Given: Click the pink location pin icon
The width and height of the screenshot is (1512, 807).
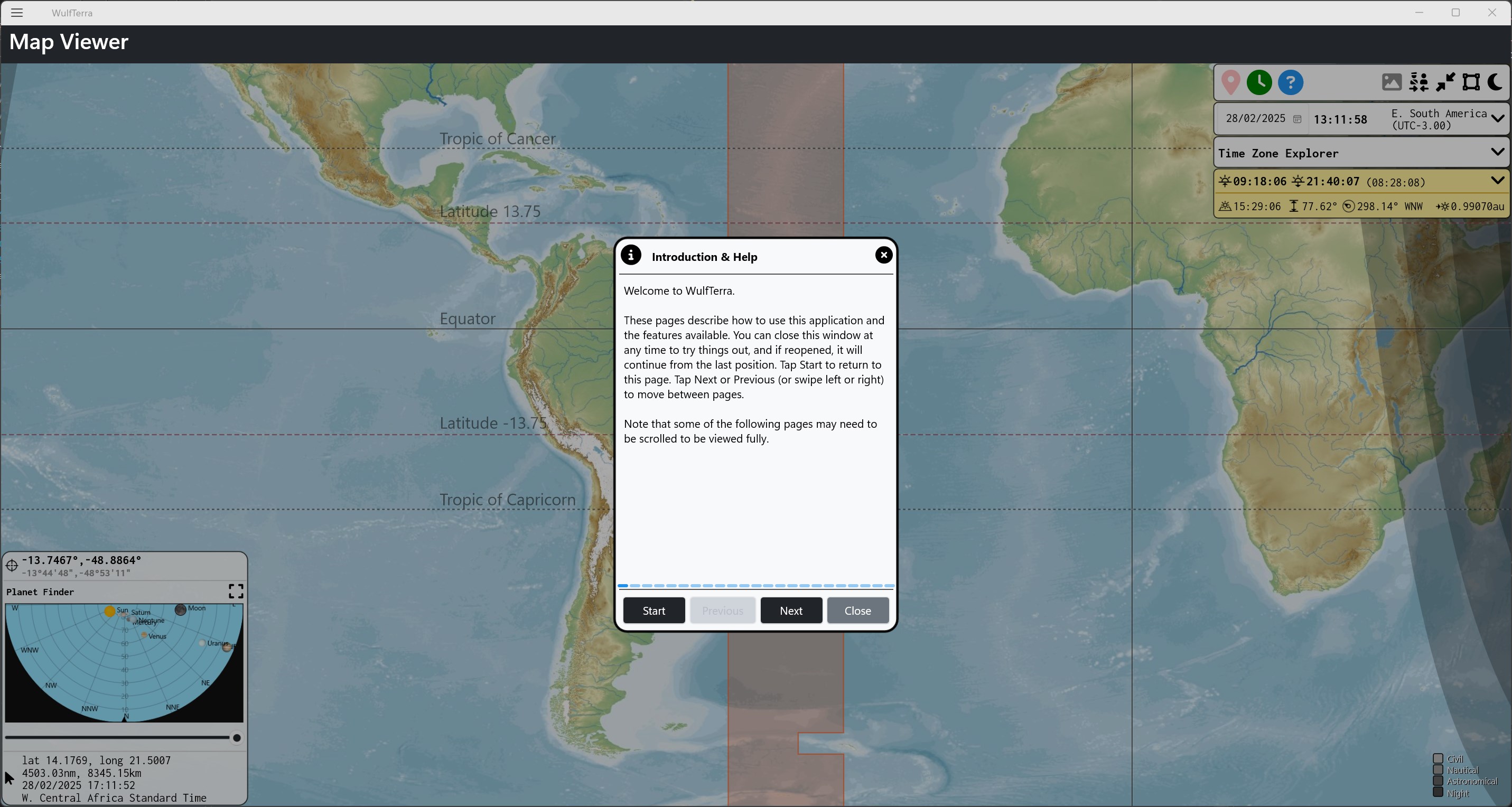Looking at the screenshot, I should coord(1231,83).
